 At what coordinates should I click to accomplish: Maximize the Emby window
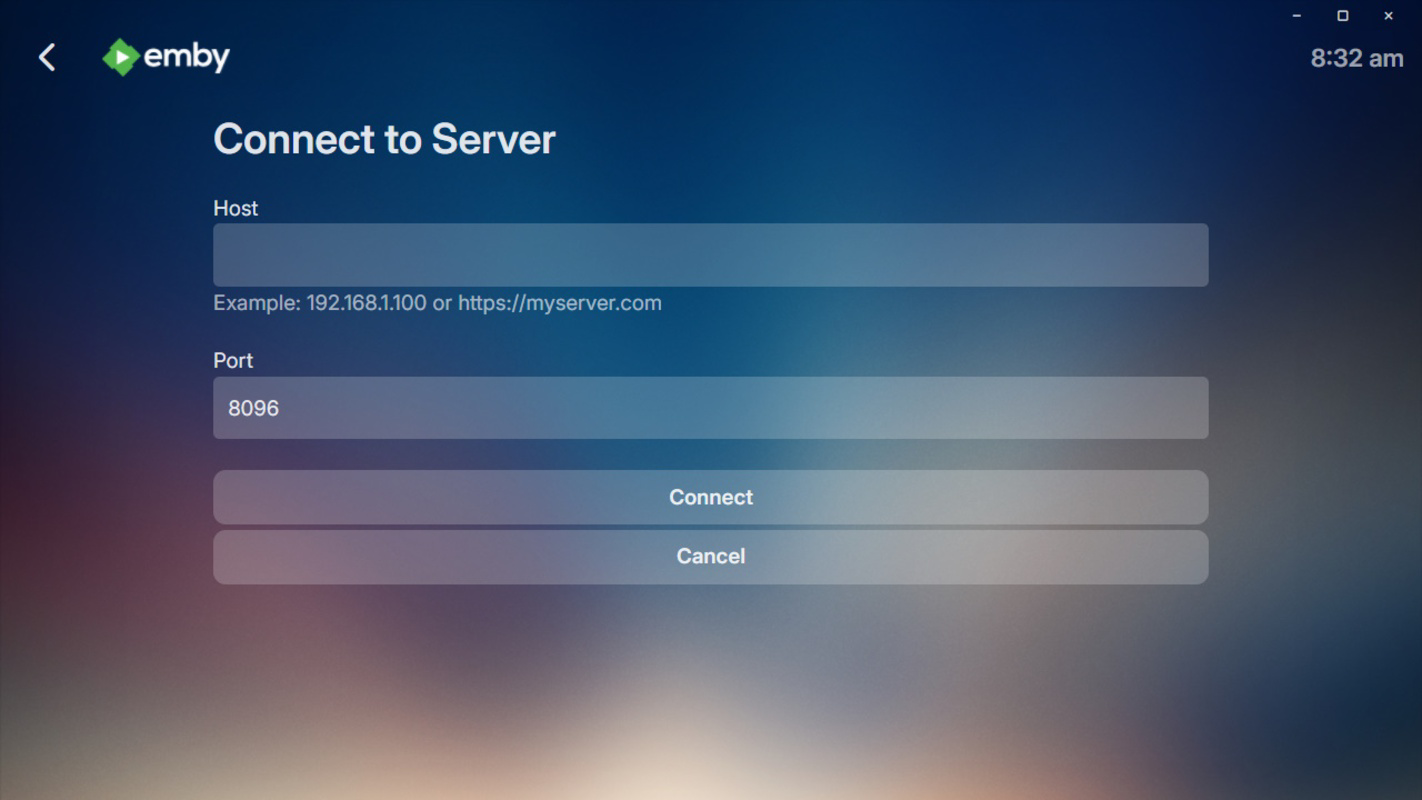(1343, 16)
